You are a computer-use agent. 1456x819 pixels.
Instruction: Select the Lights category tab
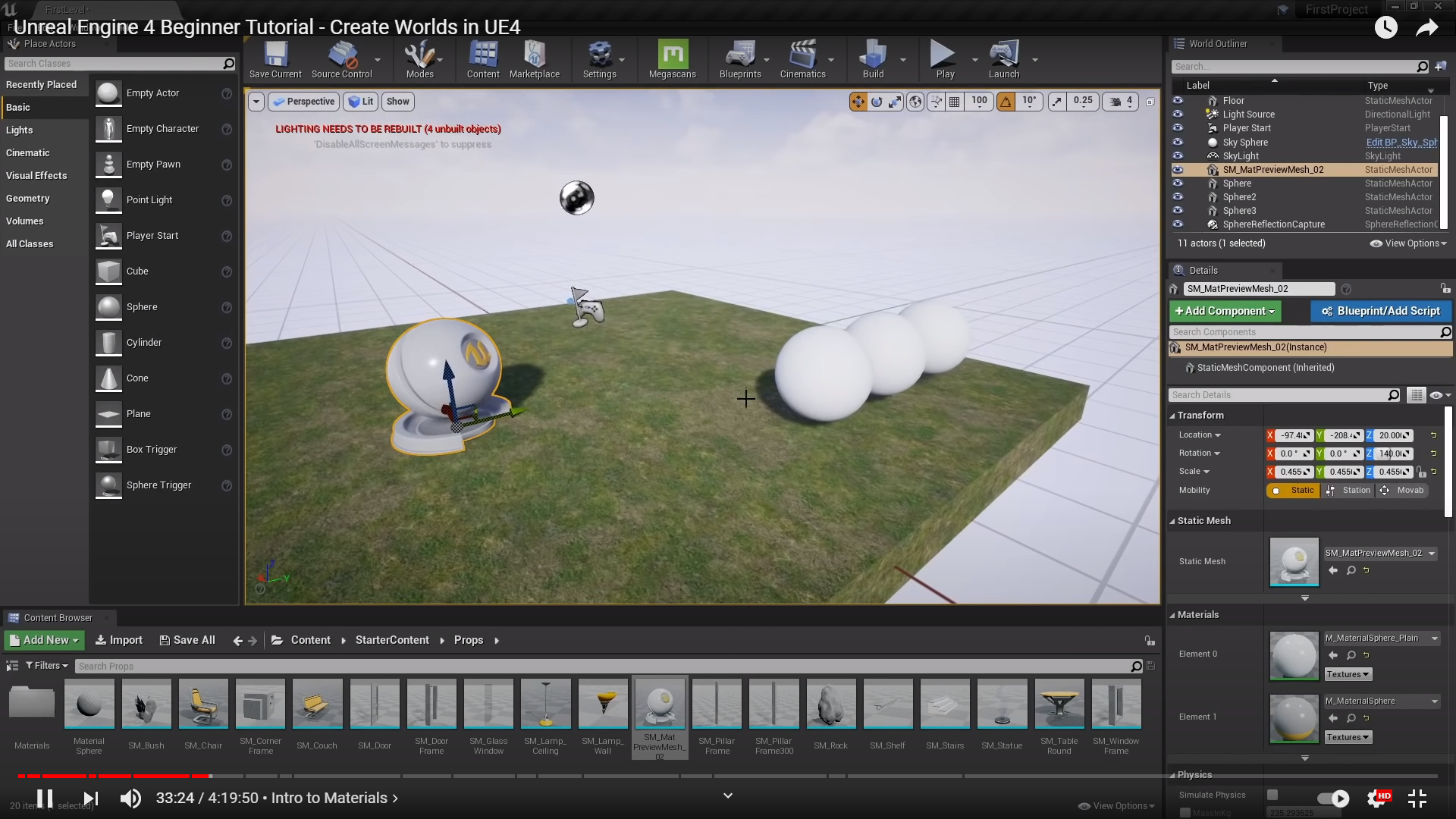tap(20, 130)
